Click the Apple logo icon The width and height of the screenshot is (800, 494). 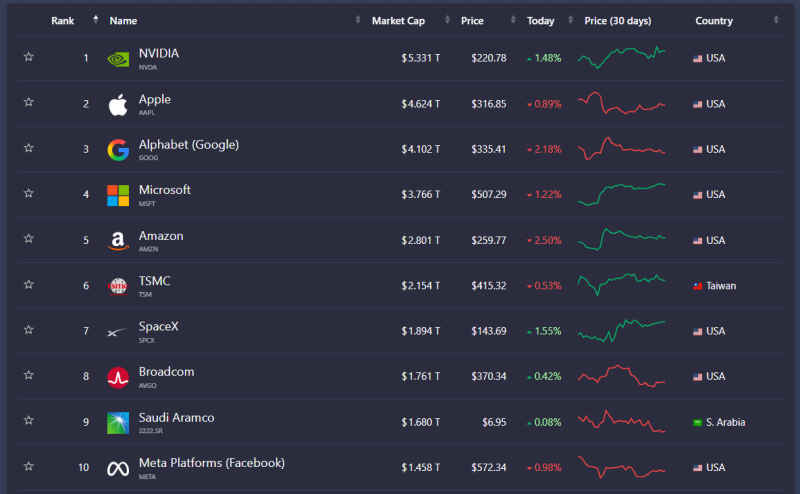pyautogui.click(x=118, y=105)
